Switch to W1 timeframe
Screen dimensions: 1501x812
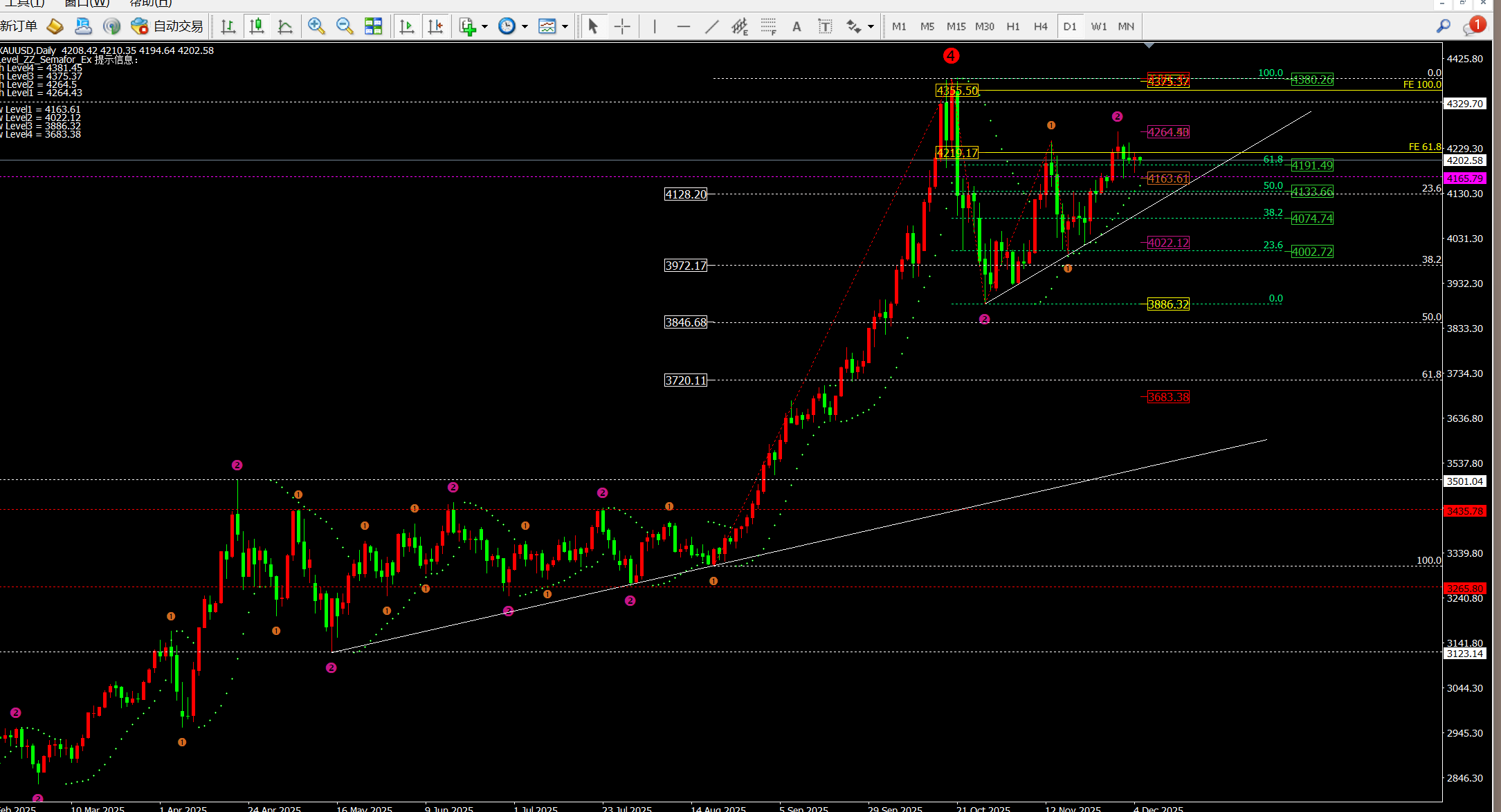click(1098, 26)
